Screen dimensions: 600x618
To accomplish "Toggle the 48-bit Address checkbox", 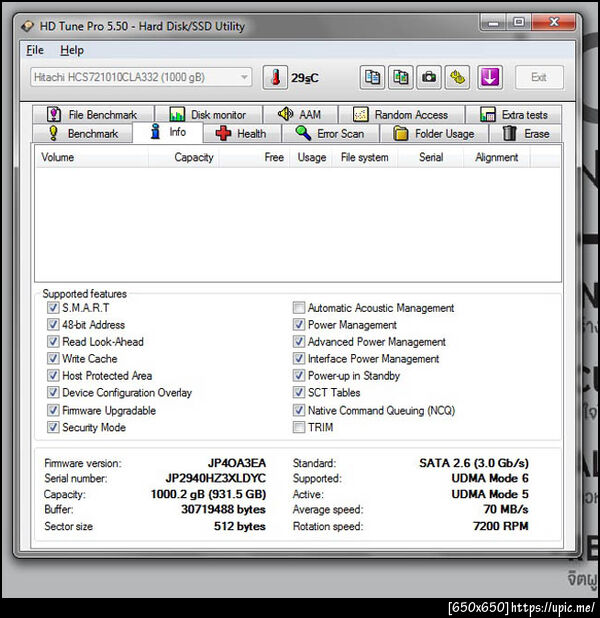I will coord(53,324).
